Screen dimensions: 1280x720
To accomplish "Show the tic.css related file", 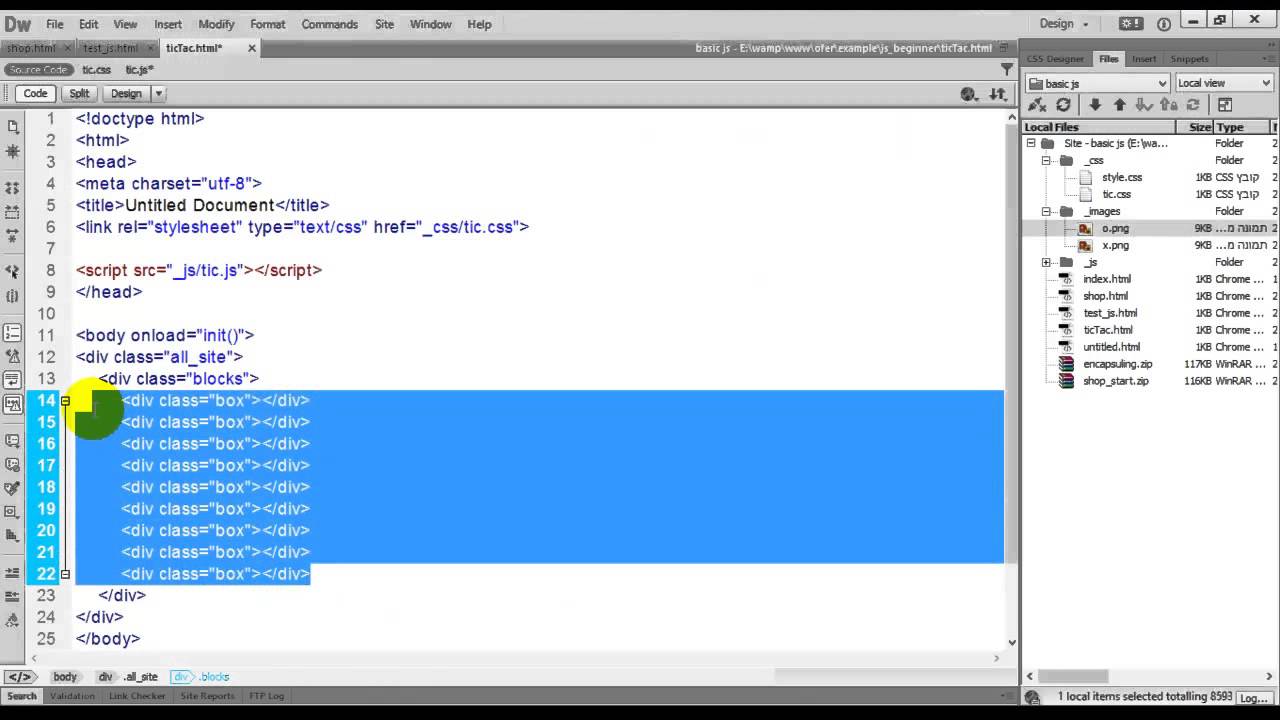I will 96,70.
